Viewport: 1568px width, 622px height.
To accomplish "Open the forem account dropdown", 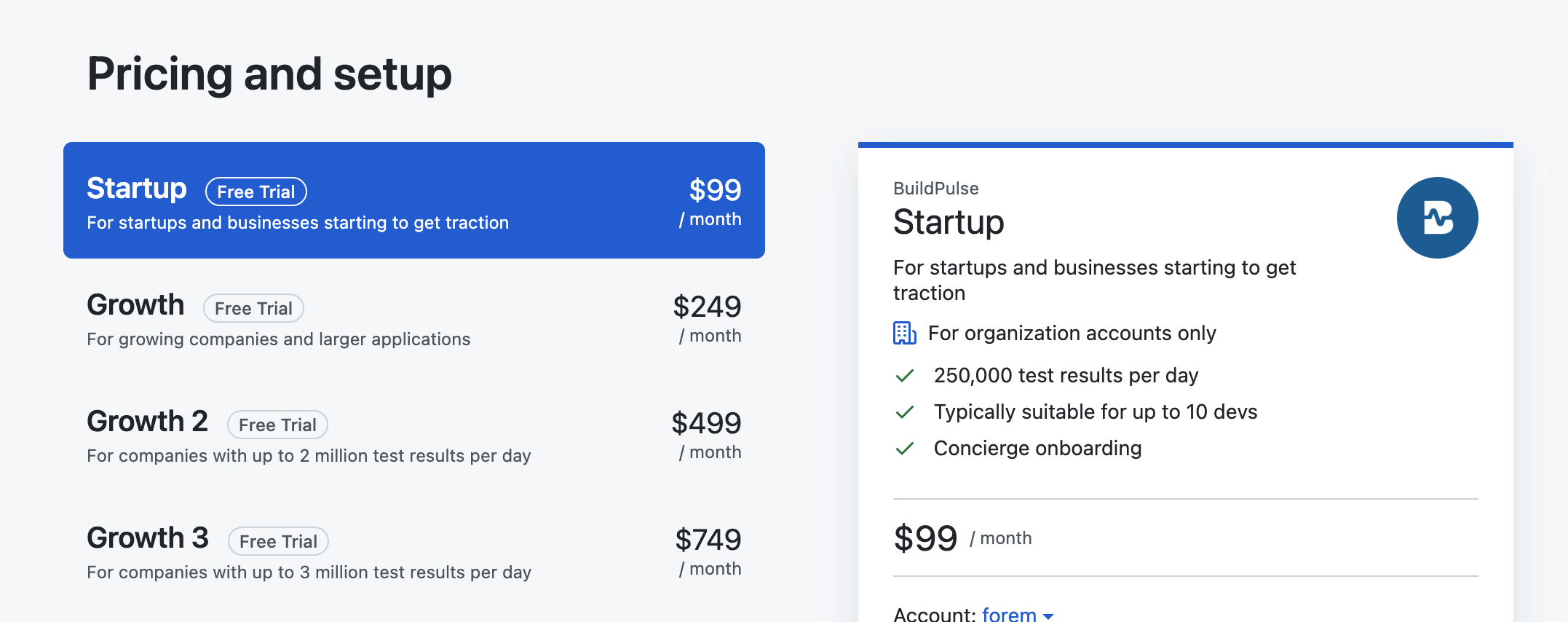I will pyautogui.click(x=1010, y=614).
